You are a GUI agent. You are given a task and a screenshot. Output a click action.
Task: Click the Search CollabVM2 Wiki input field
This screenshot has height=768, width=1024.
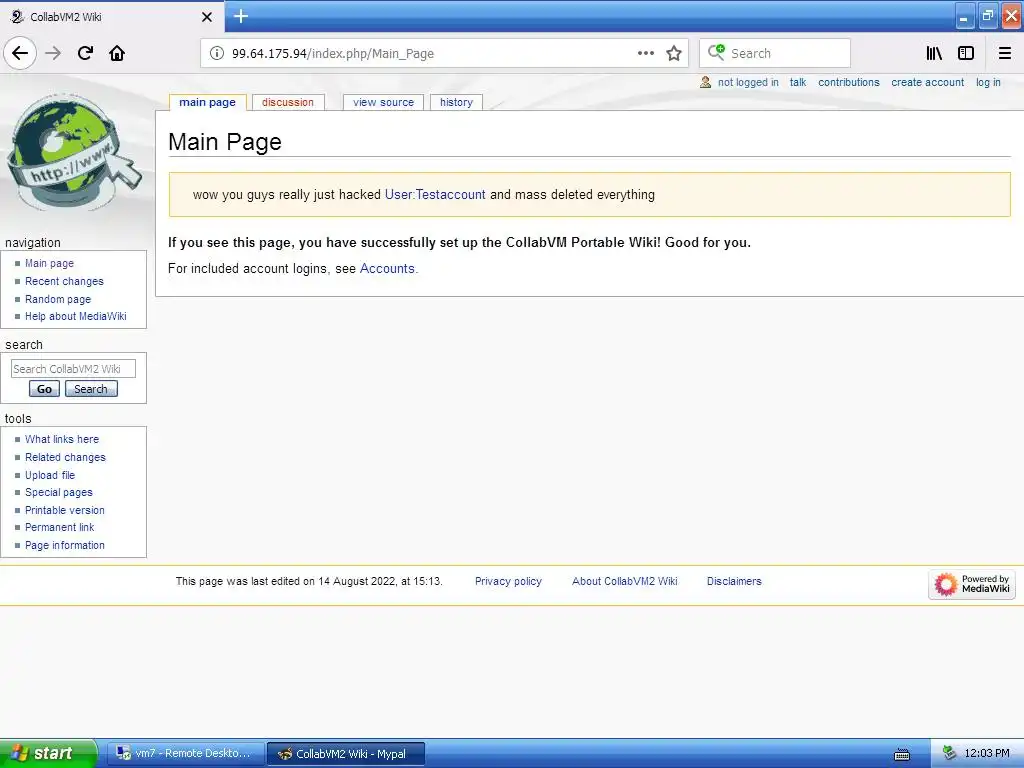[x=73, y=369]
